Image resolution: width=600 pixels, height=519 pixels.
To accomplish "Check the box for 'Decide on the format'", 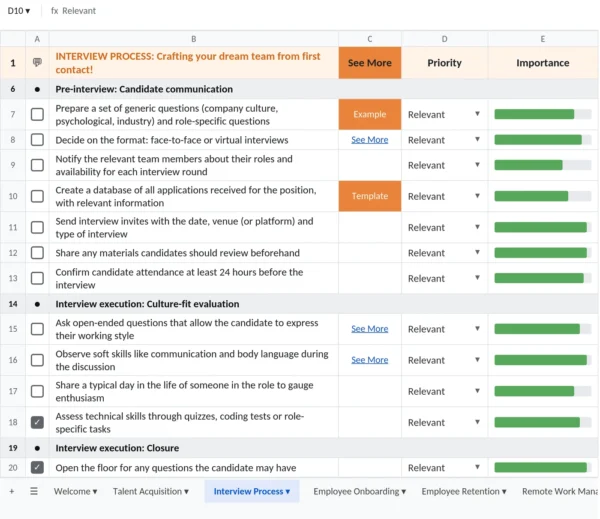I will (x=37, y=140).
